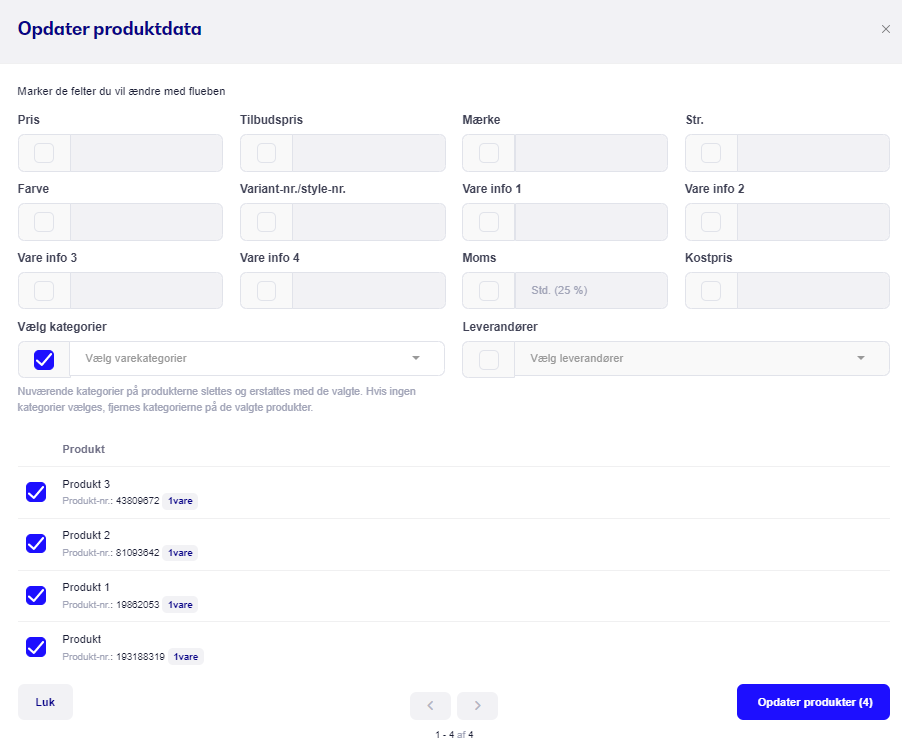The height and width of the screenshot is (744, 902).
Task: Tick the Vare info 4 checkbox
Action: click(x=266, y=291)
